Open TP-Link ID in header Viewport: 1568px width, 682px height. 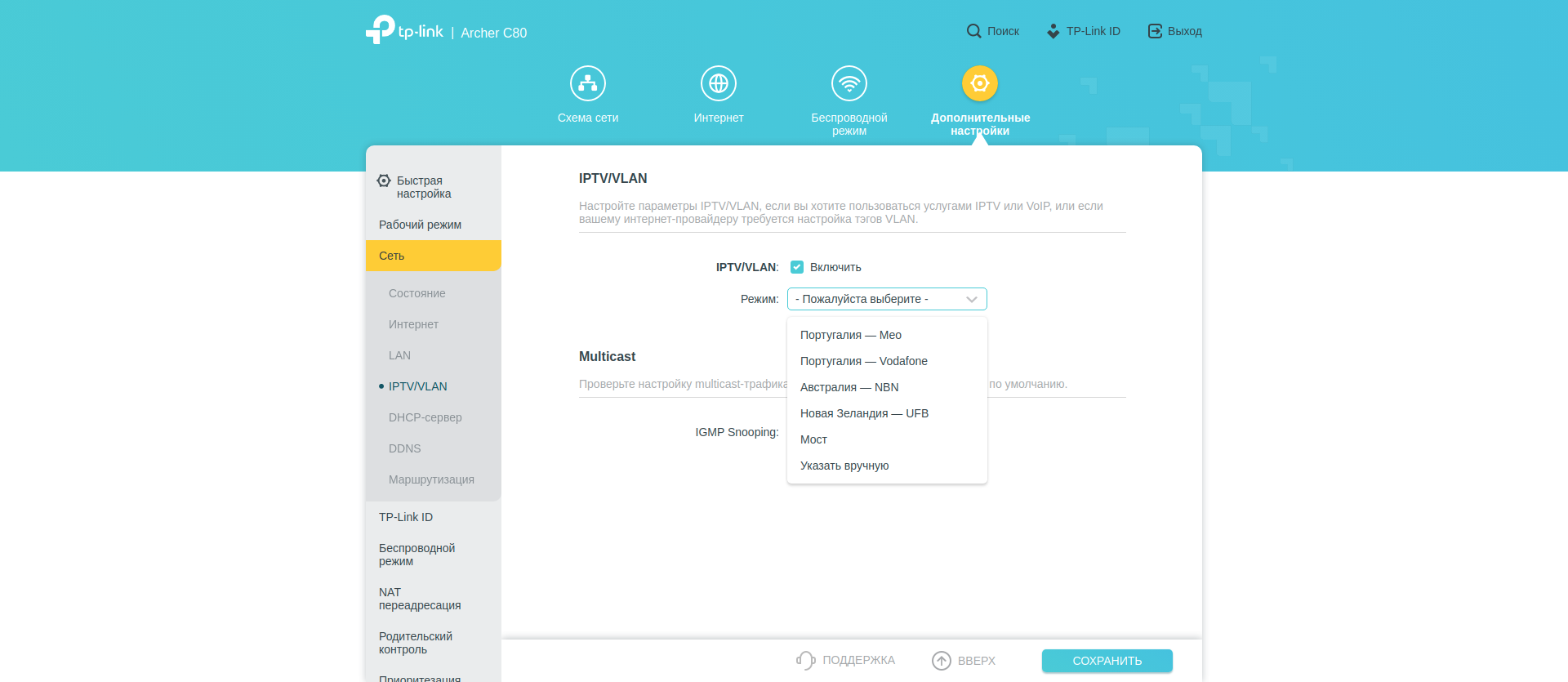[1083, 31]
